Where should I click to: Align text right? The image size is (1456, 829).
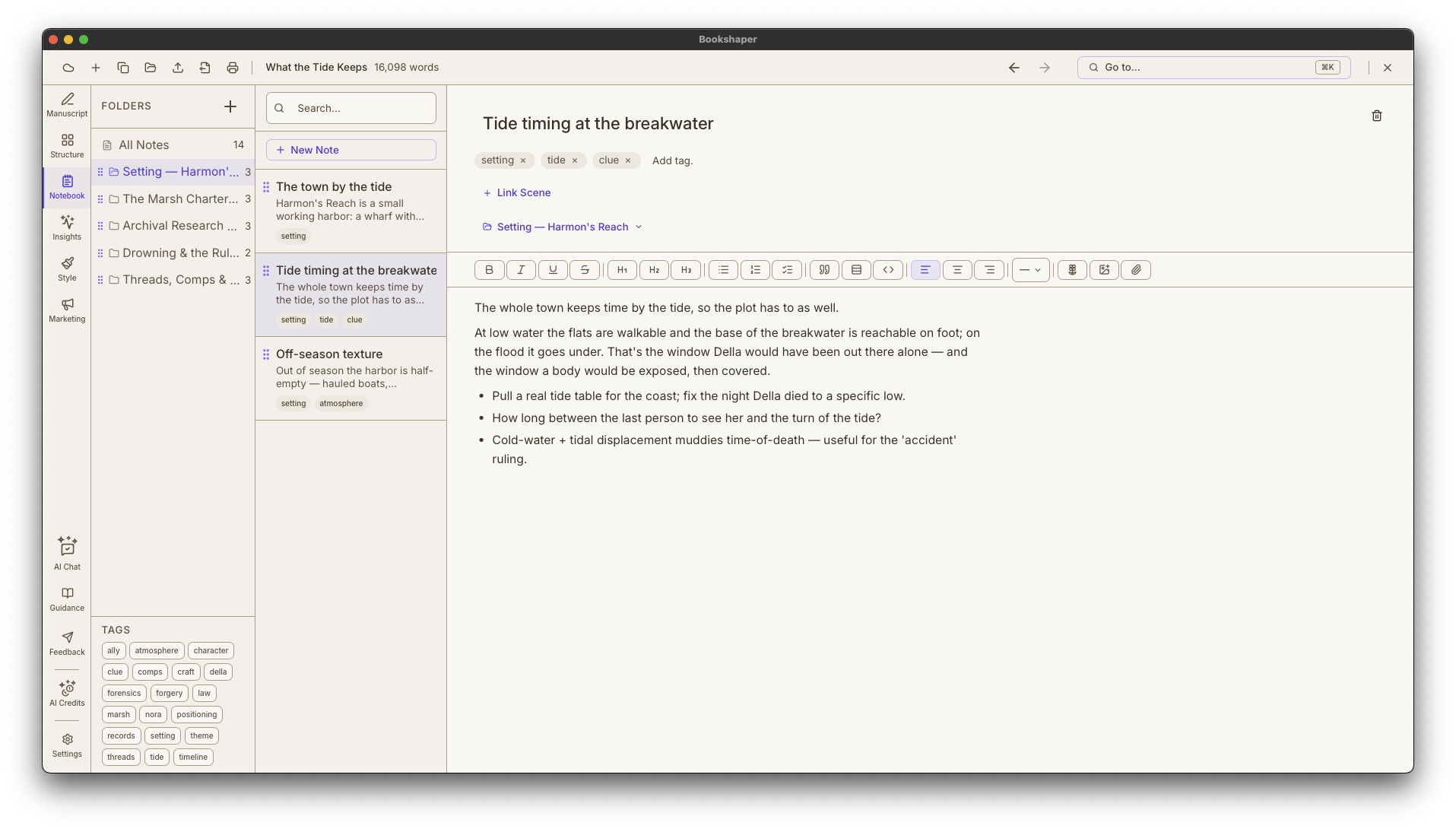click(x=989, y=270)
